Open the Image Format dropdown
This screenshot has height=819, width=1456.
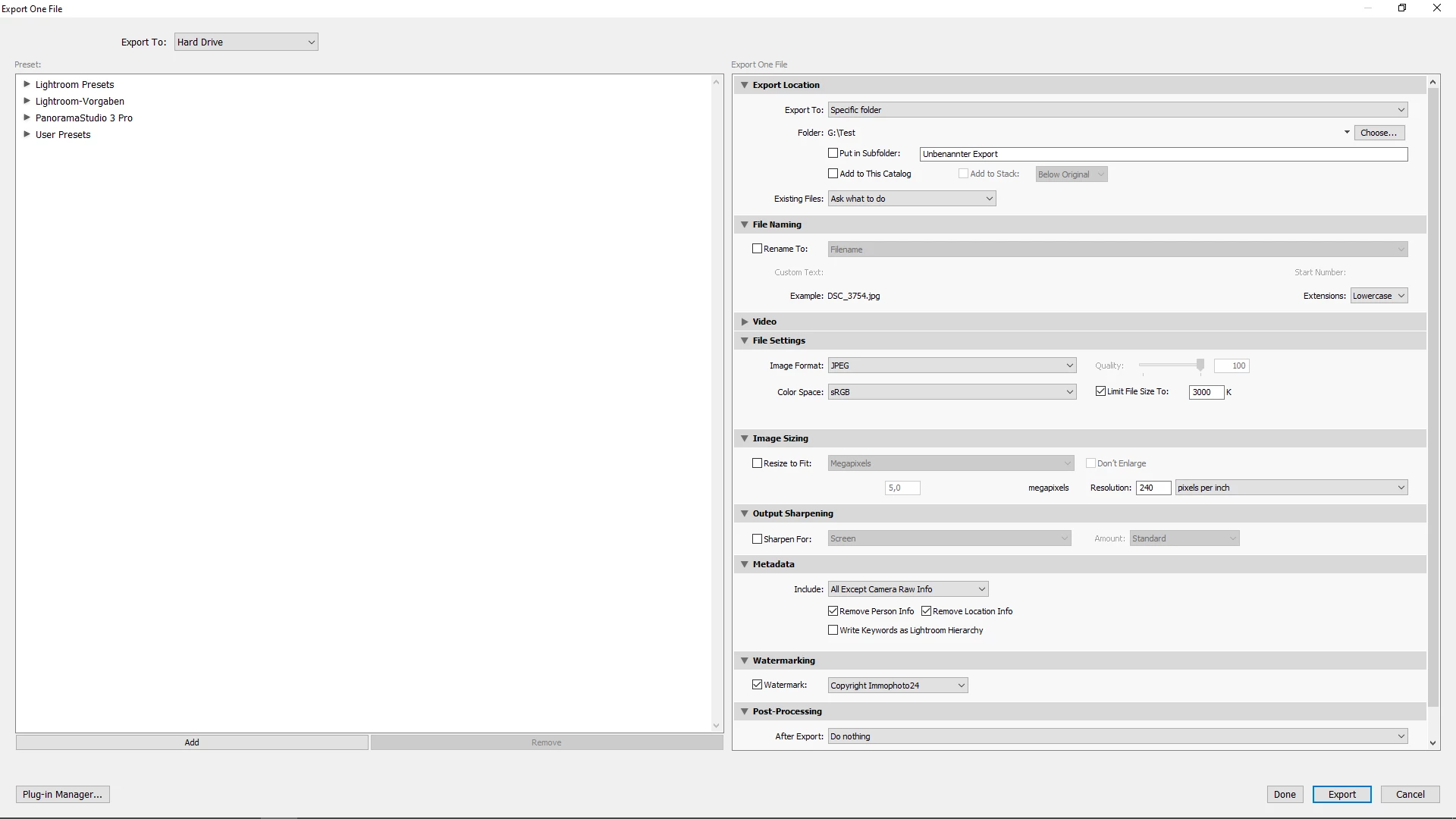(952, 366)
